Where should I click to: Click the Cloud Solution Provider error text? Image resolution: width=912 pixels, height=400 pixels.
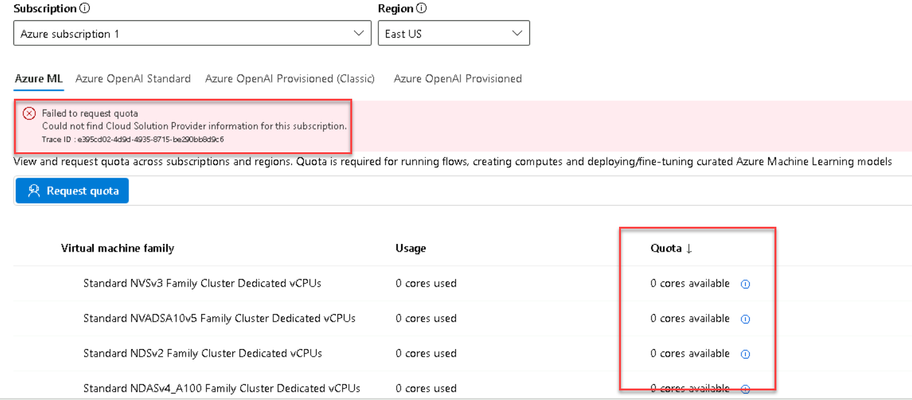(194, 126)
